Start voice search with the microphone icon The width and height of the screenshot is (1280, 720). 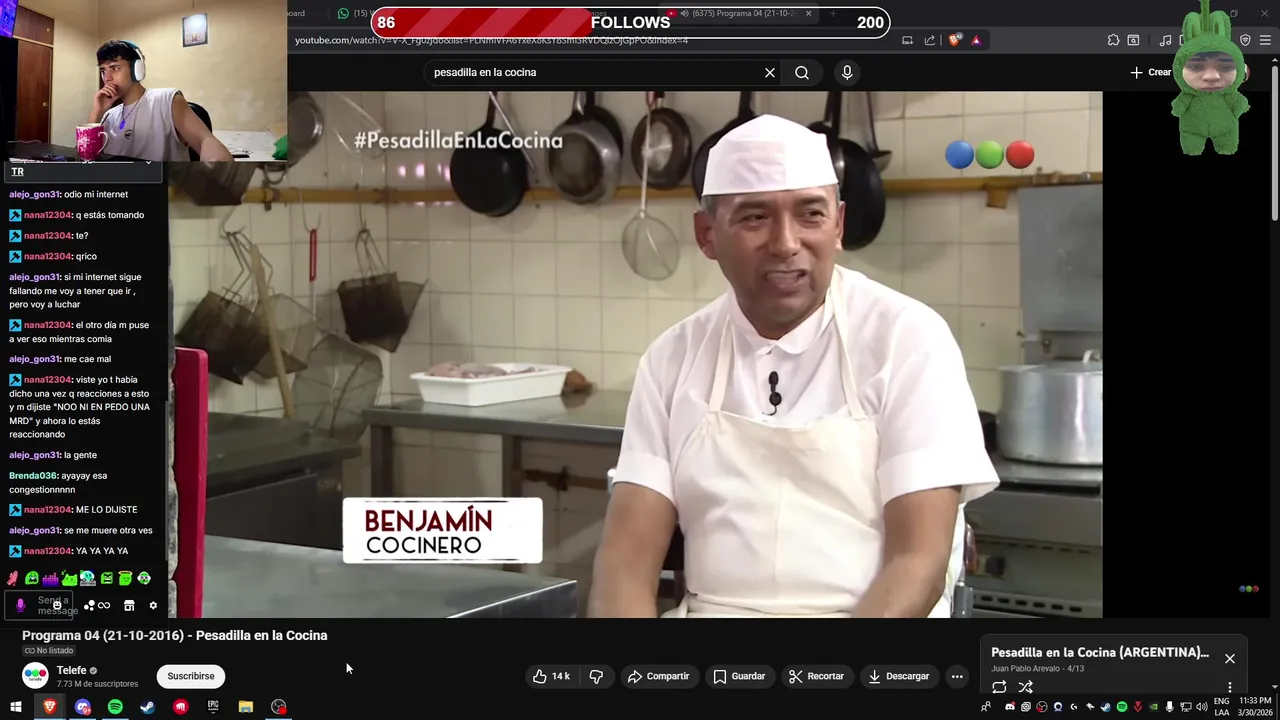coord(847,72)
